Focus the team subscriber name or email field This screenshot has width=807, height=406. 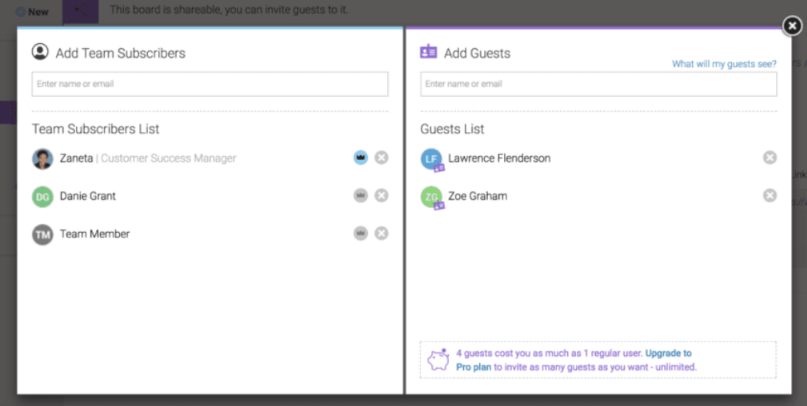(x=210, y=84)
